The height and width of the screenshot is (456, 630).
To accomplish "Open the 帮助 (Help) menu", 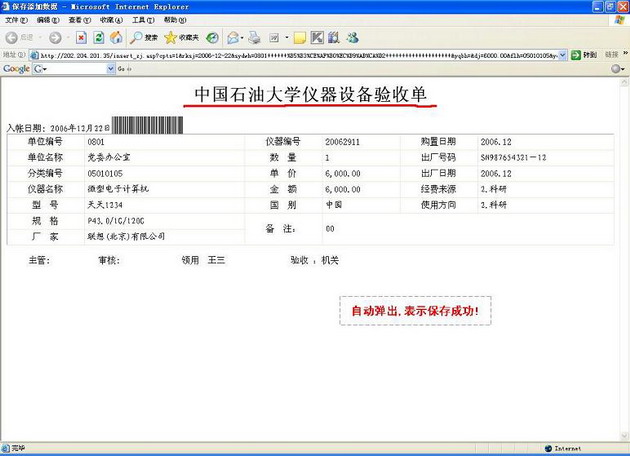I will pos(174,20).
